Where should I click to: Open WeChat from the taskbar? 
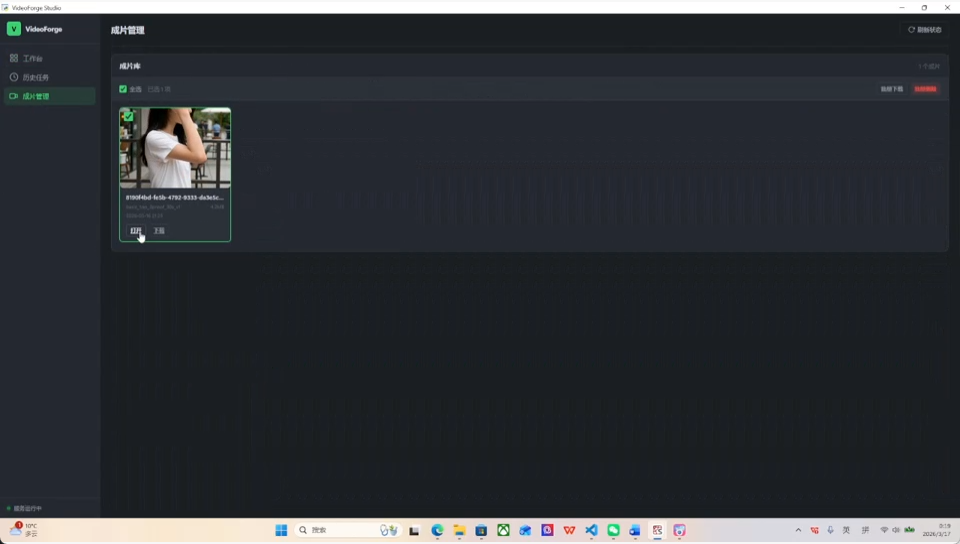point(613,531)
